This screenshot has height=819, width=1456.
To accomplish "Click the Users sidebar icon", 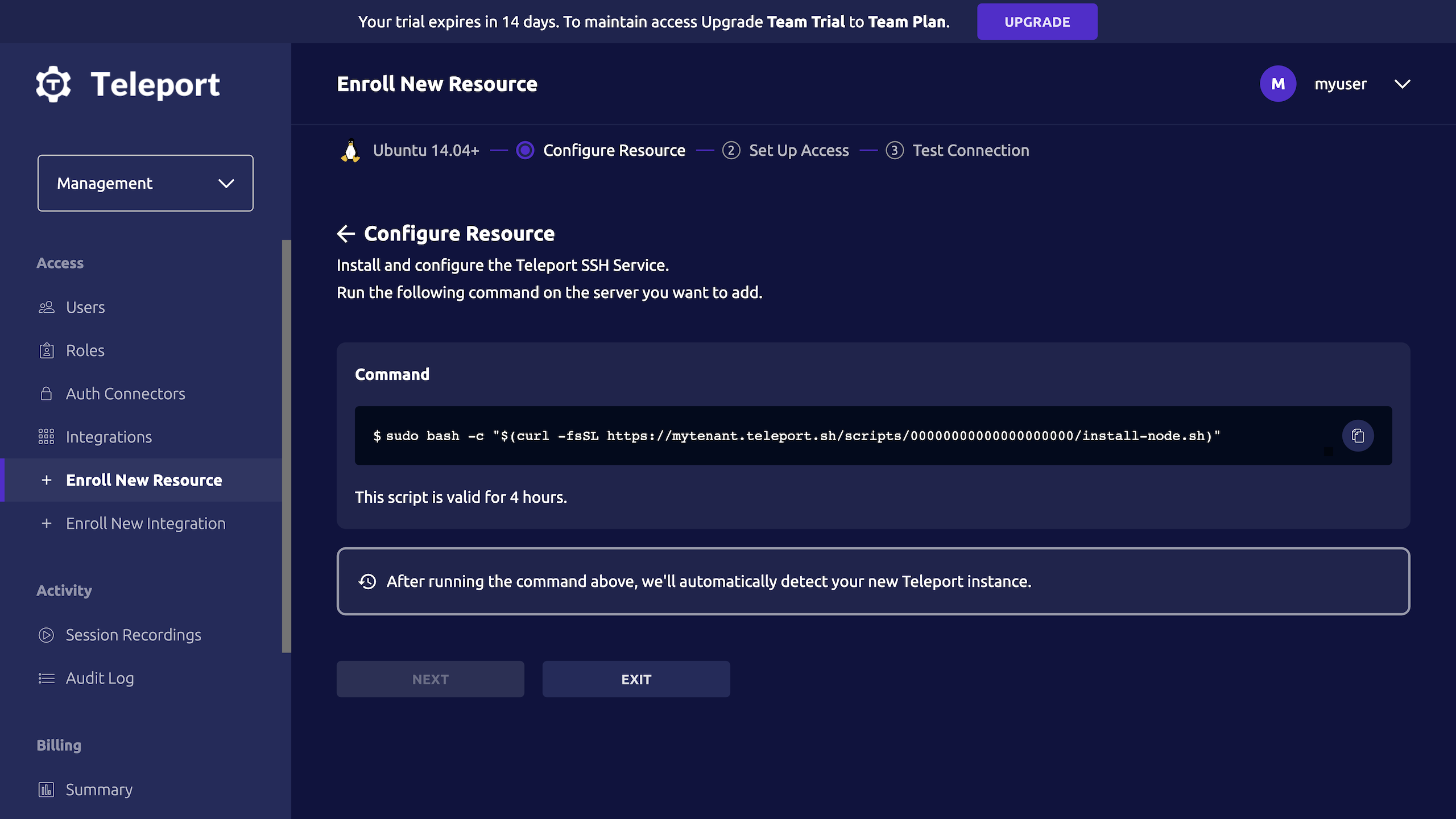I will (46, 307).
